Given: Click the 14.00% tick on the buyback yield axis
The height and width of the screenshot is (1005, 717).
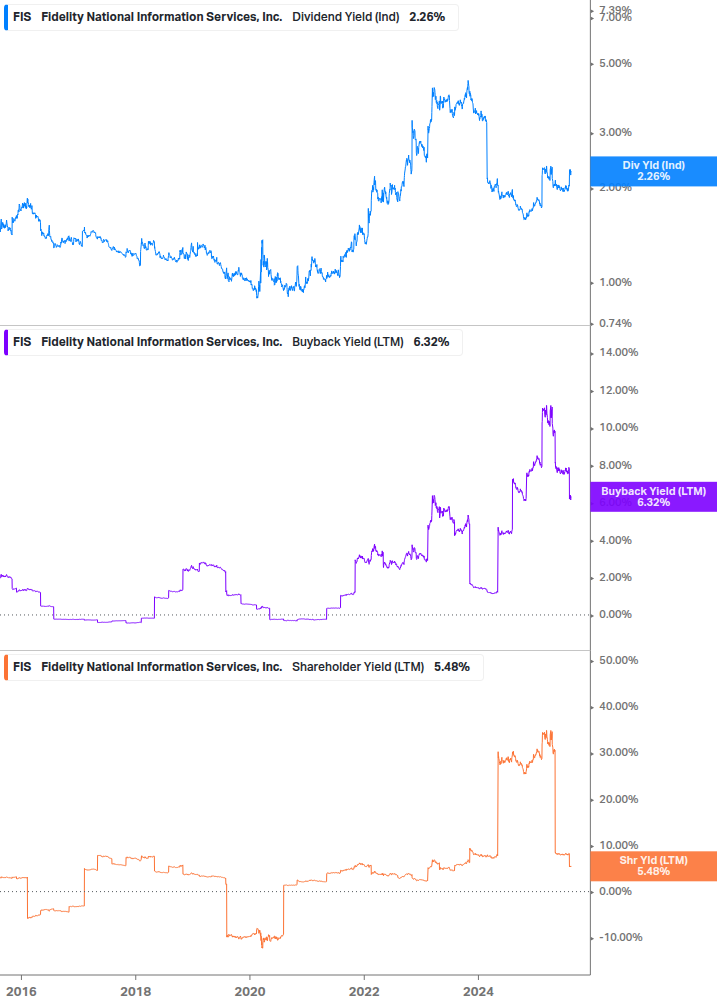Looking at the screenshot, I should pos(618,353).
